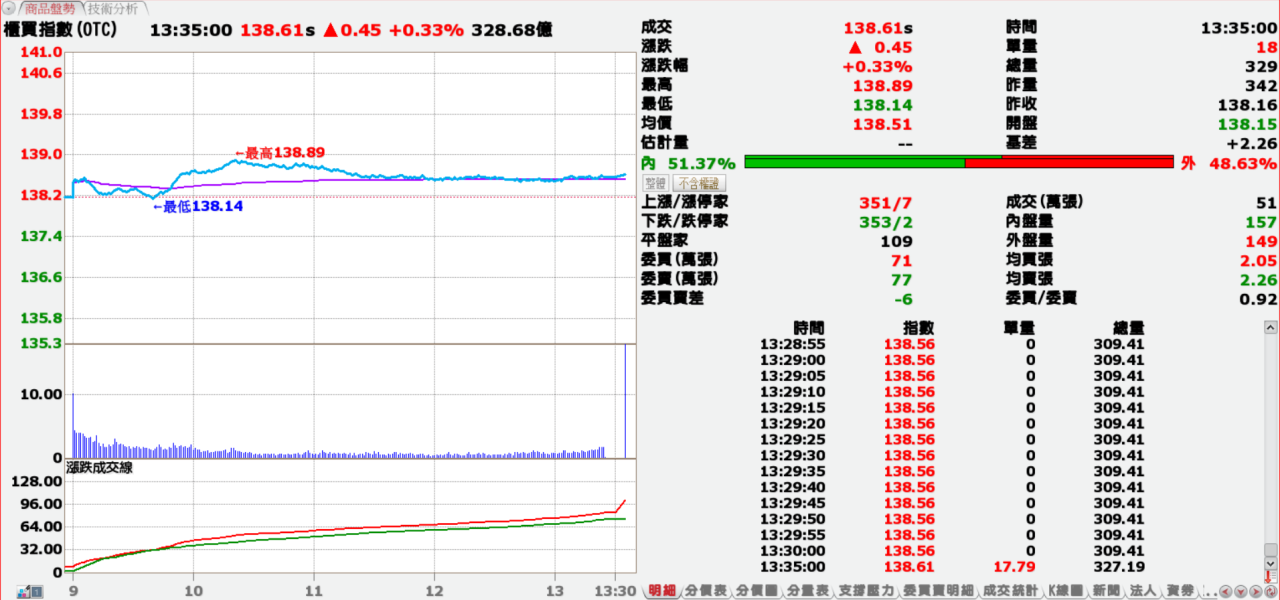Open the 分價表 tab

(x=706, y=591)
